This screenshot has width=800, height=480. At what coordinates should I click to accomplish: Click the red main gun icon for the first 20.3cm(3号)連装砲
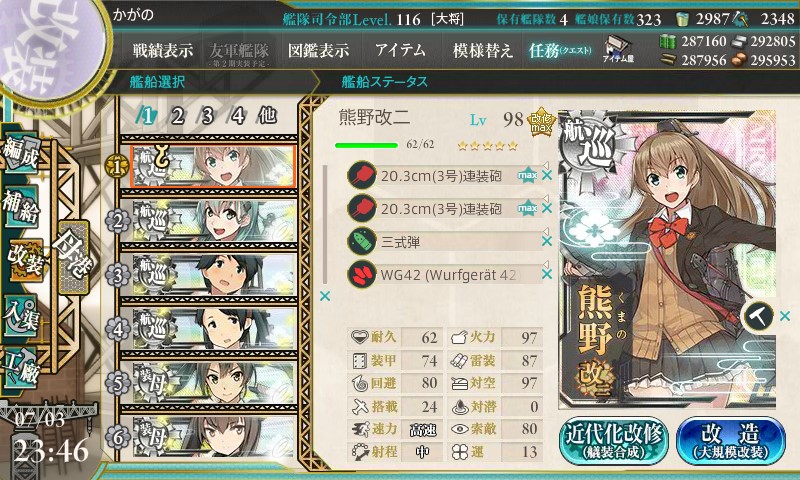pyautogui.click(x=362, y=175)
